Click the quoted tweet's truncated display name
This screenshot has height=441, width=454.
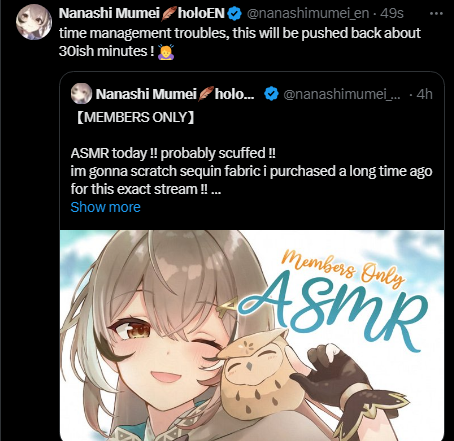(175, 94)
